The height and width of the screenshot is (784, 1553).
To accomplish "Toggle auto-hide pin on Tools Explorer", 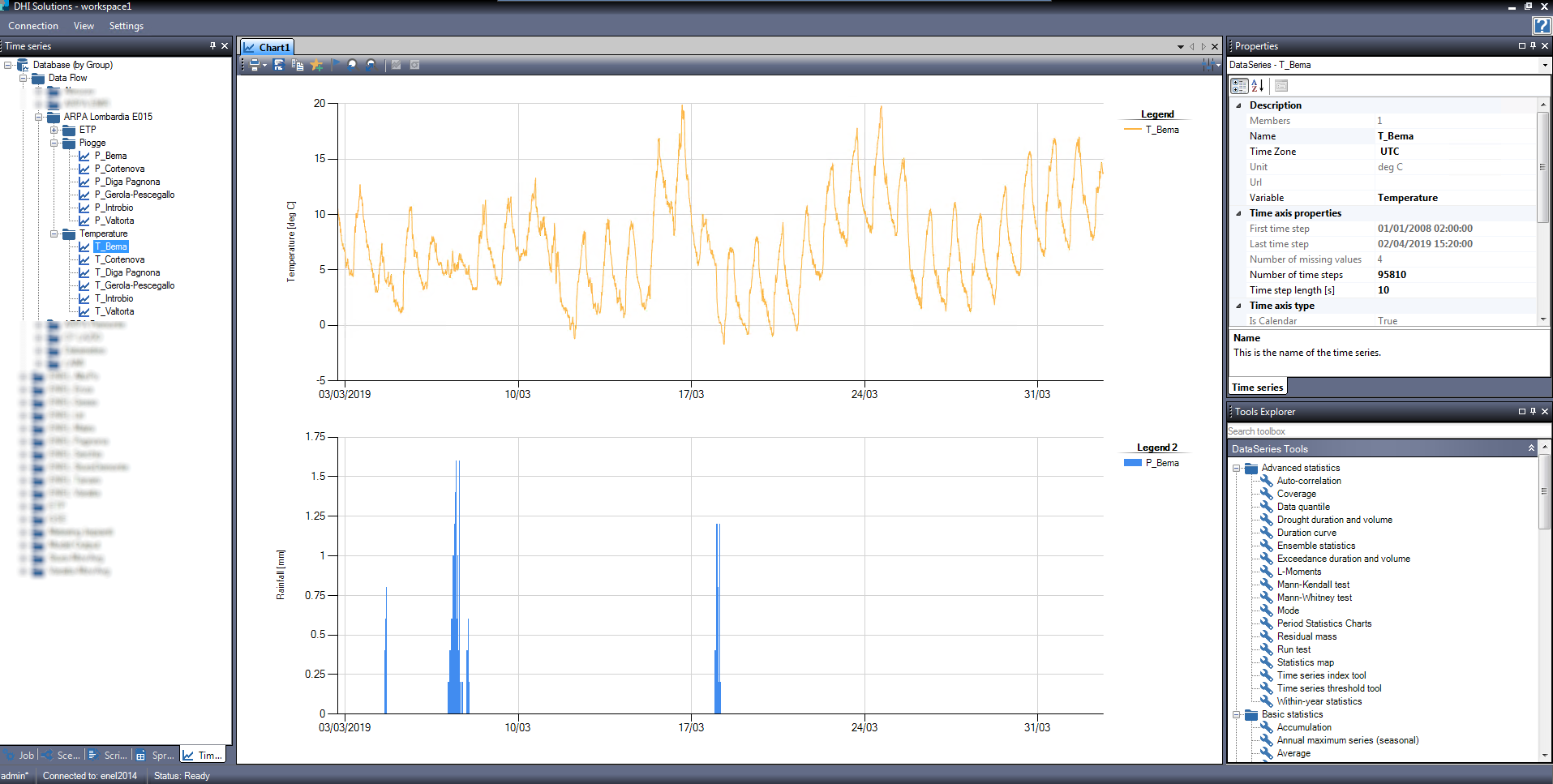I will coord(1533,412).
